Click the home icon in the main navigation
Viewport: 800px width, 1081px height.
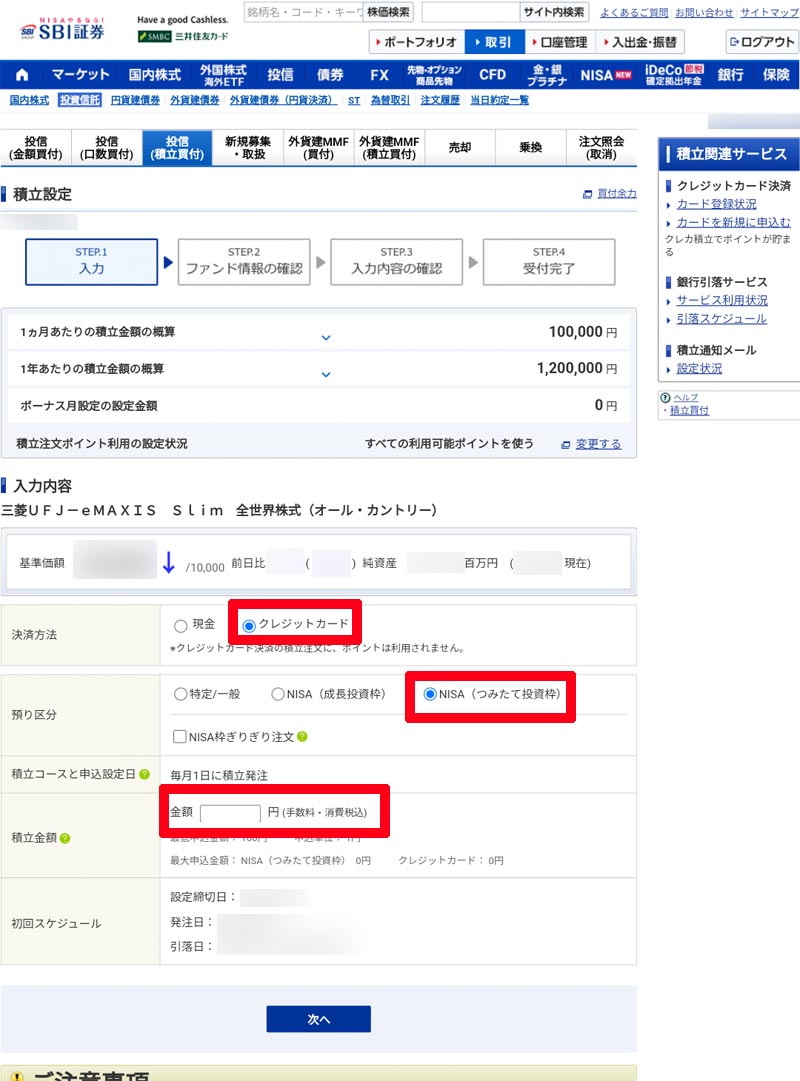click(x=19, y=75)
